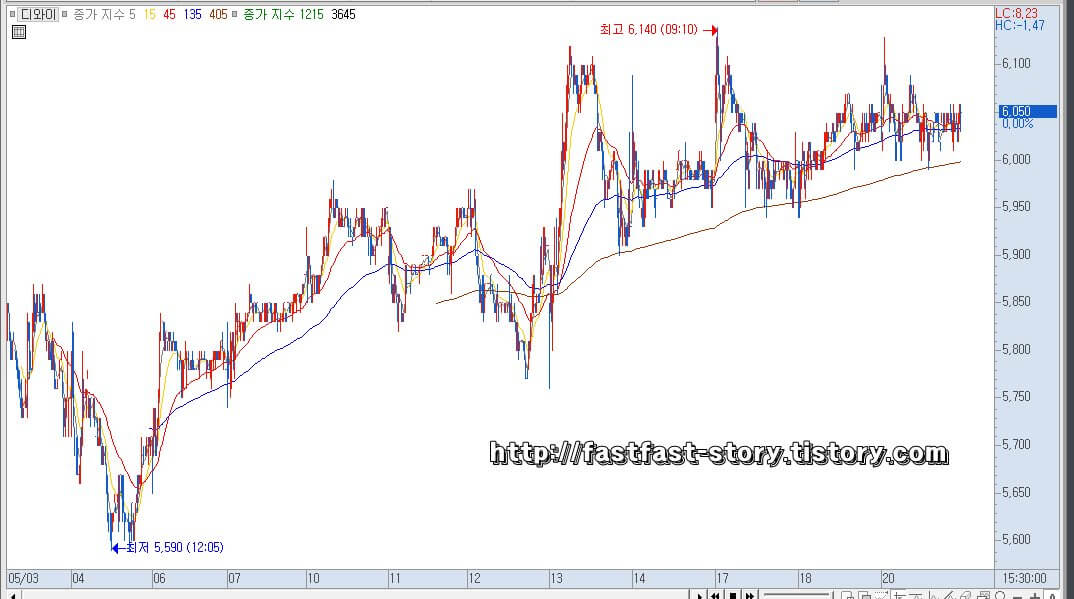Click the 디와이 stock name label
The width and height of the screenshot is (1074, 599).
(38, 14)
